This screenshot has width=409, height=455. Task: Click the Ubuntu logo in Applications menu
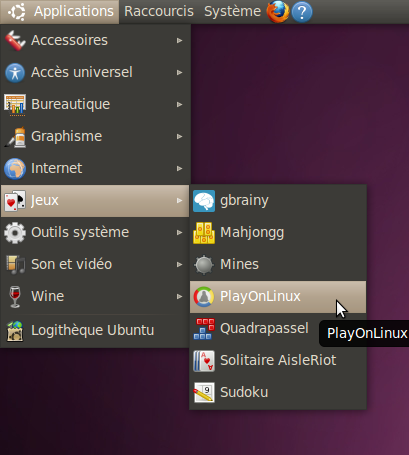[17, 12]
